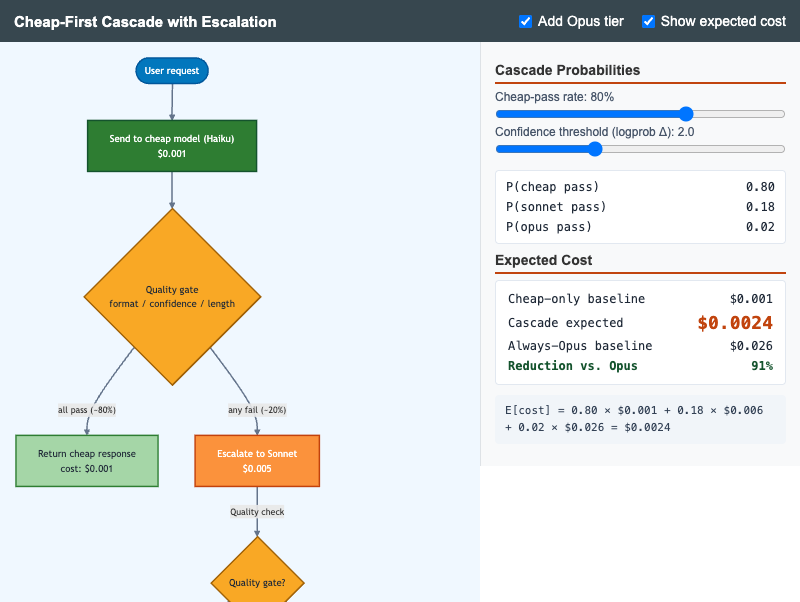Click the Cascade expected $0.0024 value
The height and width of the screenshot is (602, 800).
[735, 323]
